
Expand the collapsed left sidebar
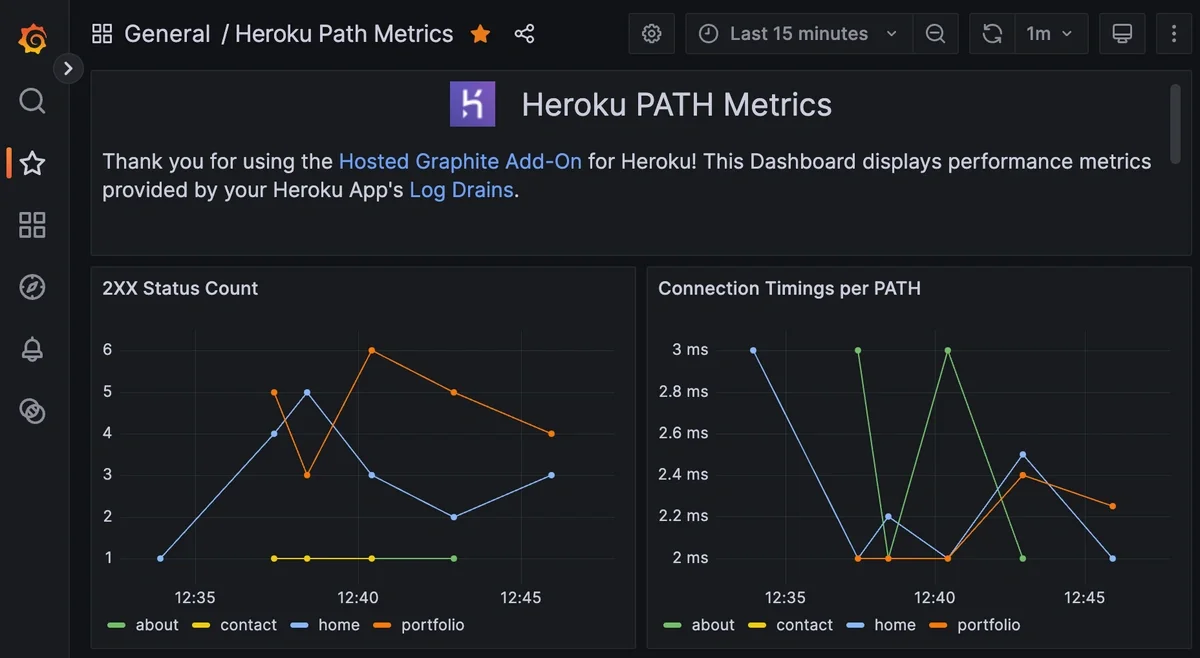(68, 68)
